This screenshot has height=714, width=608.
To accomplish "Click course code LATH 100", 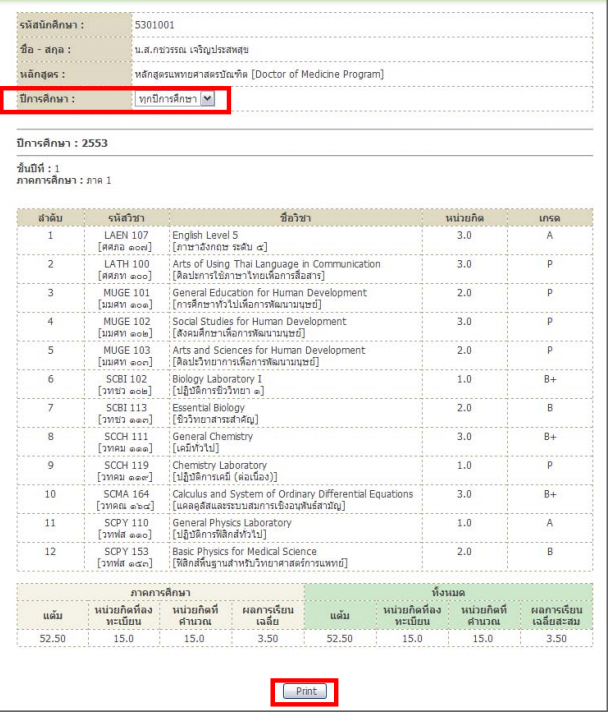I will (126, 264).
